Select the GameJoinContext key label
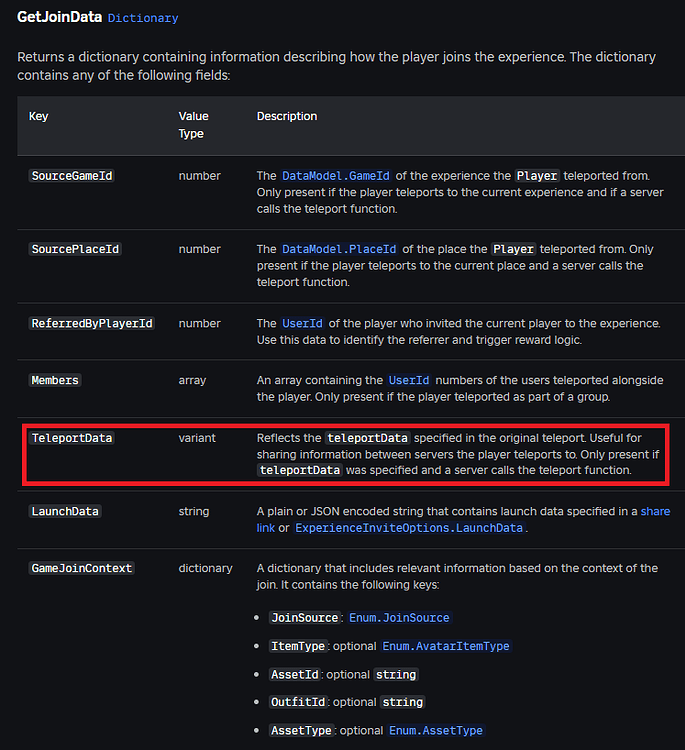The height and width of the screenshot is (750, 685). click(82, 568)
